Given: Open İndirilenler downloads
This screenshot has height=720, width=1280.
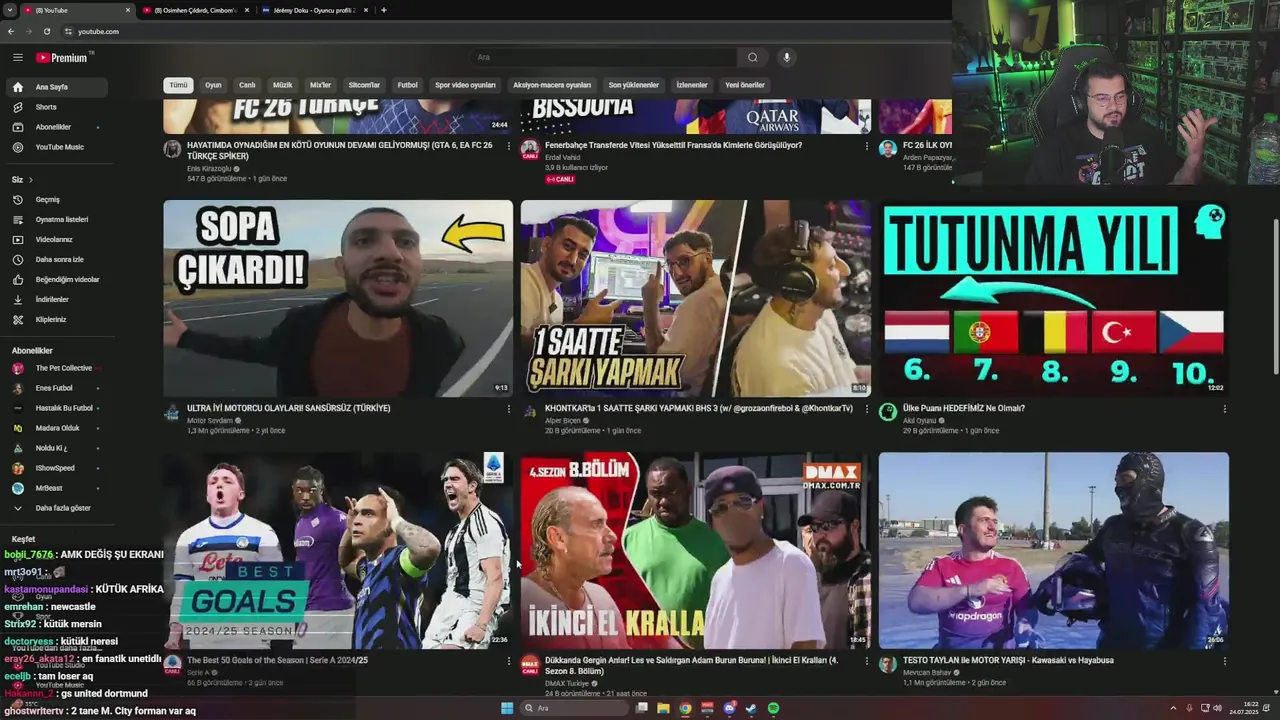Looking at the screenshot, I should 56,299.
